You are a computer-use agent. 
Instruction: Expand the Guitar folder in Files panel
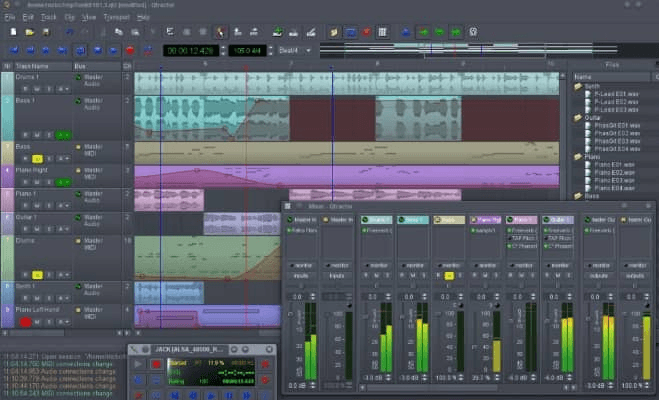579,118
